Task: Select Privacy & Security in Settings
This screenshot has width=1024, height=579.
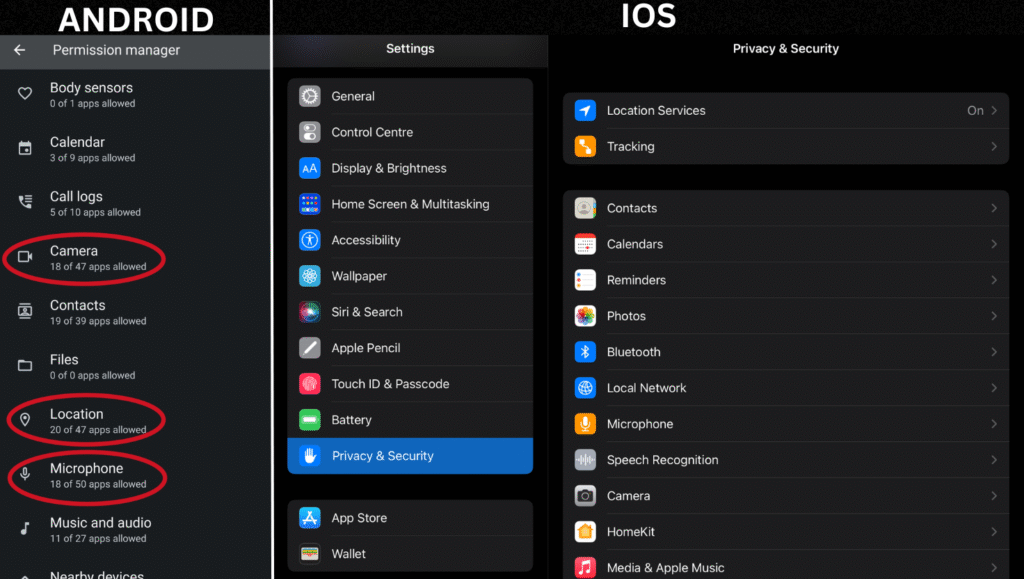Action: point(410,456)
